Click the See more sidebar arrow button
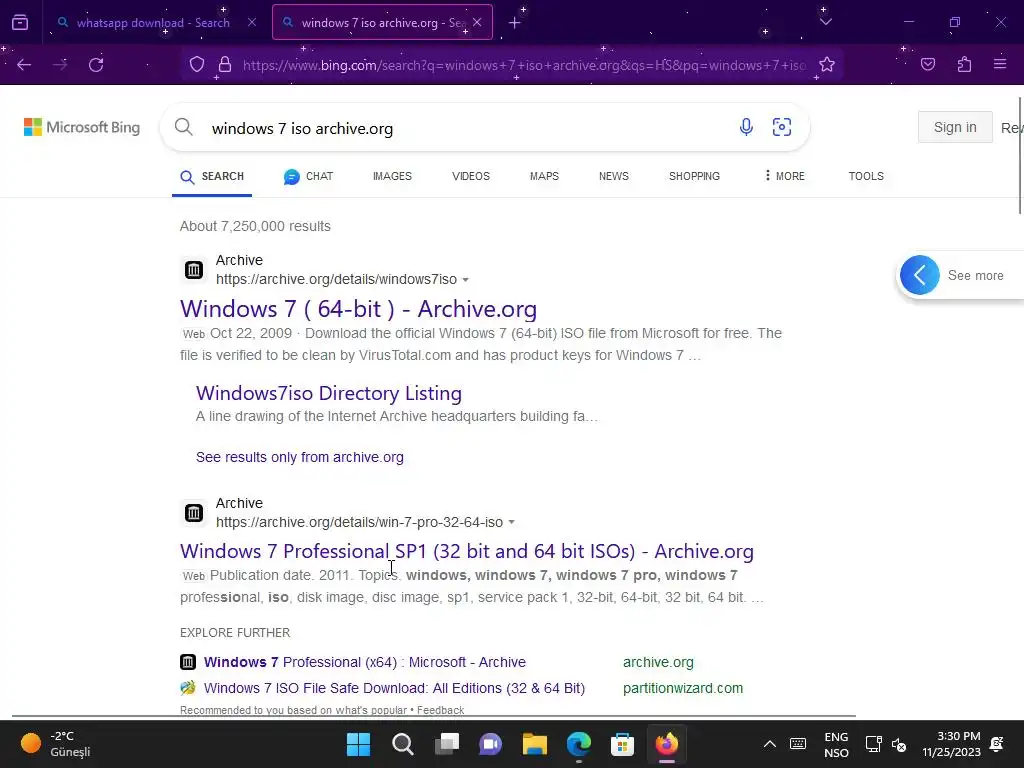The height and width of the screenshot is (768, 1024). tap(919, 275)
